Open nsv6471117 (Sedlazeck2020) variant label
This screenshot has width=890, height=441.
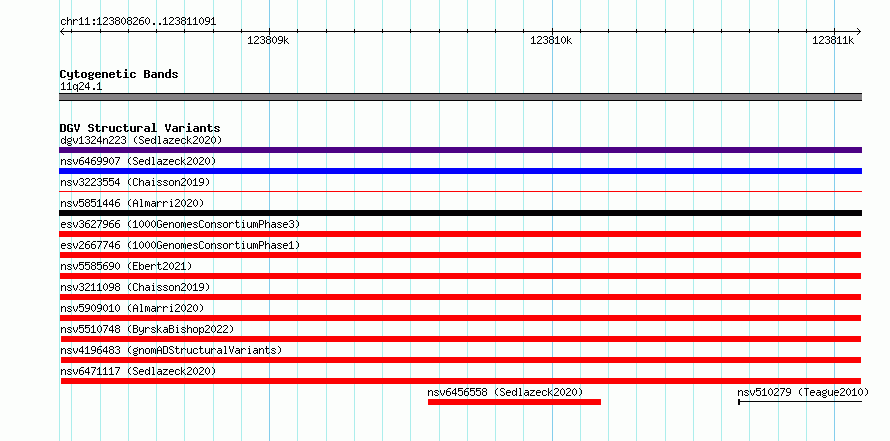pyautogui.click(x=138, y=371)
